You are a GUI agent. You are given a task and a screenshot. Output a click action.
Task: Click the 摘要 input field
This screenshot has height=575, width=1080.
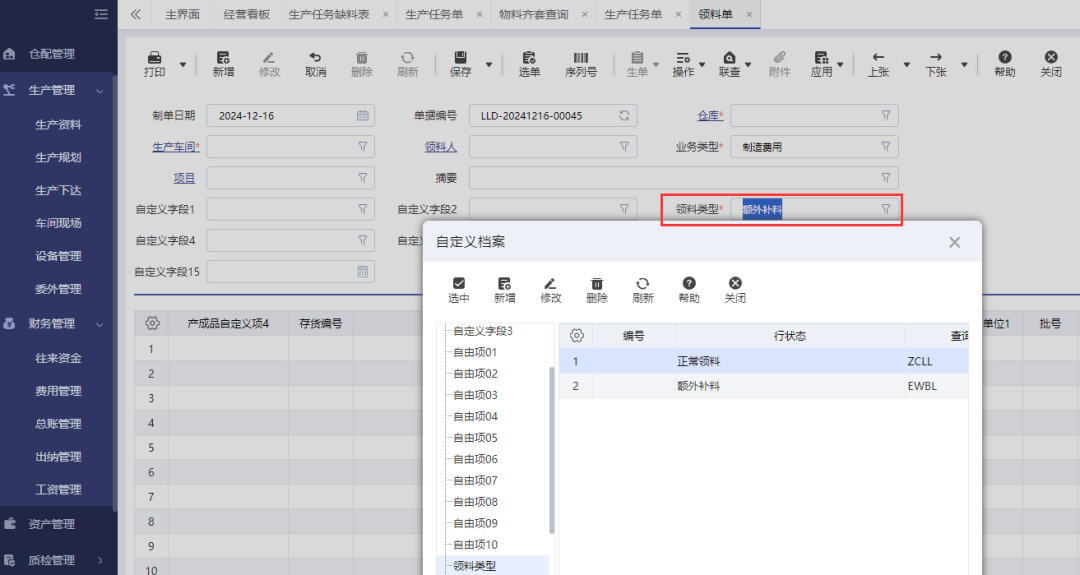(683, 178)
